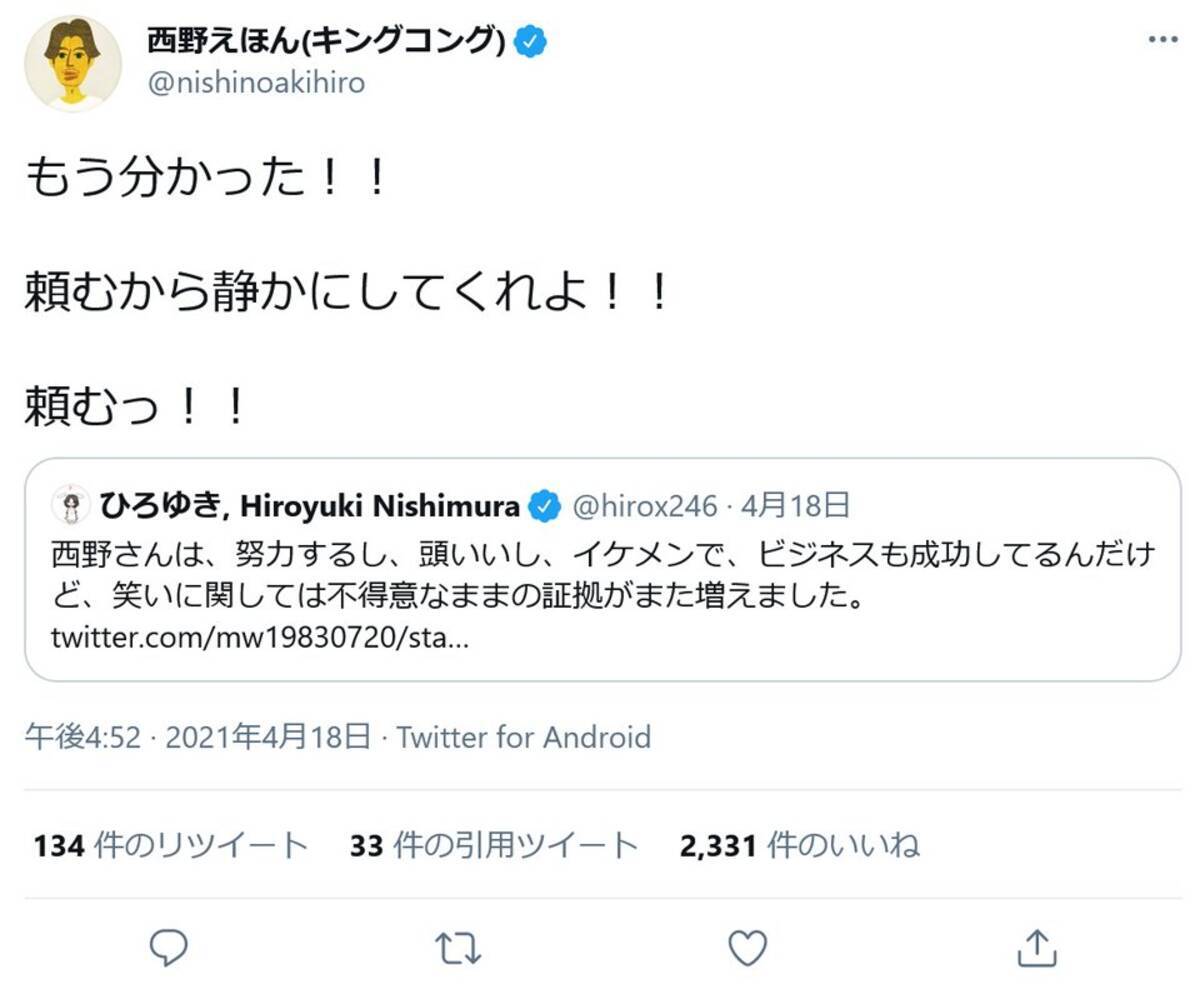
Task: Click the Twitter for Android source label
Action: [523, 738]
